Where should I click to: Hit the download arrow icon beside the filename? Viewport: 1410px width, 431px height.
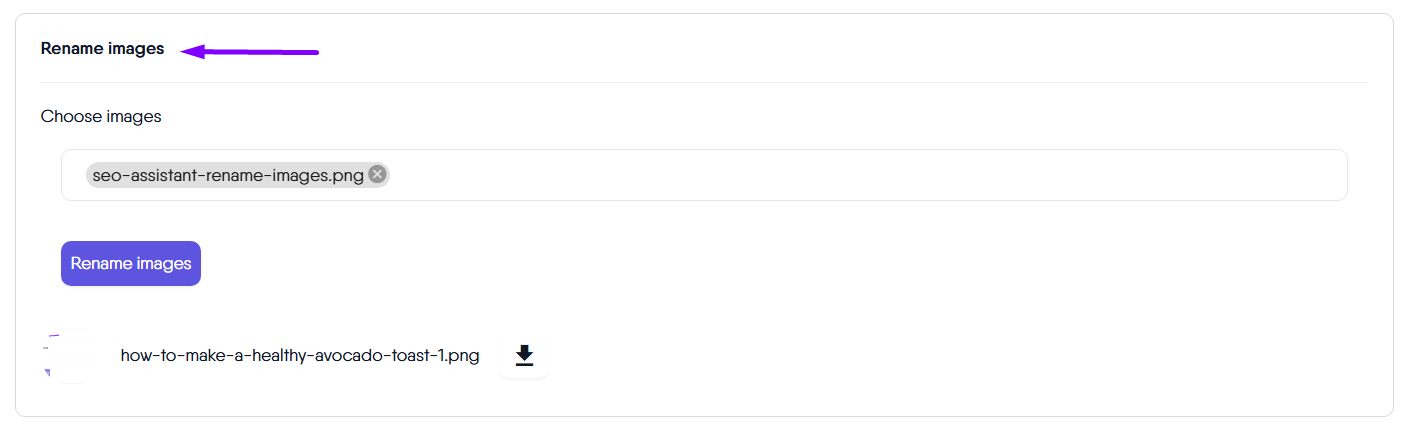pyautogui.click(x=524, y=356)
